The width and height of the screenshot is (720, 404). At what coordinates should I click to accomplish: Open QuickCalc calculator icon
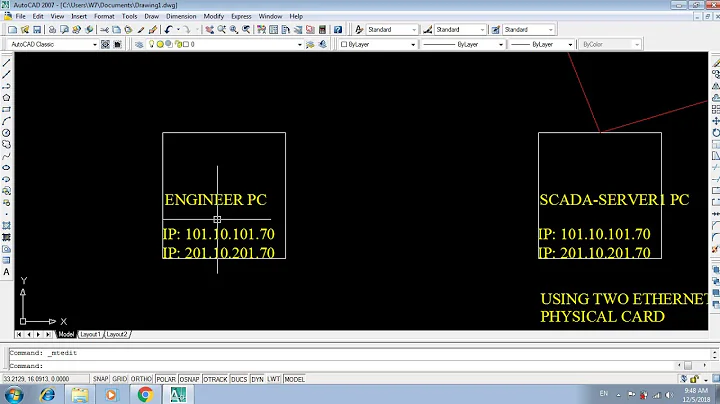(322, 29)
